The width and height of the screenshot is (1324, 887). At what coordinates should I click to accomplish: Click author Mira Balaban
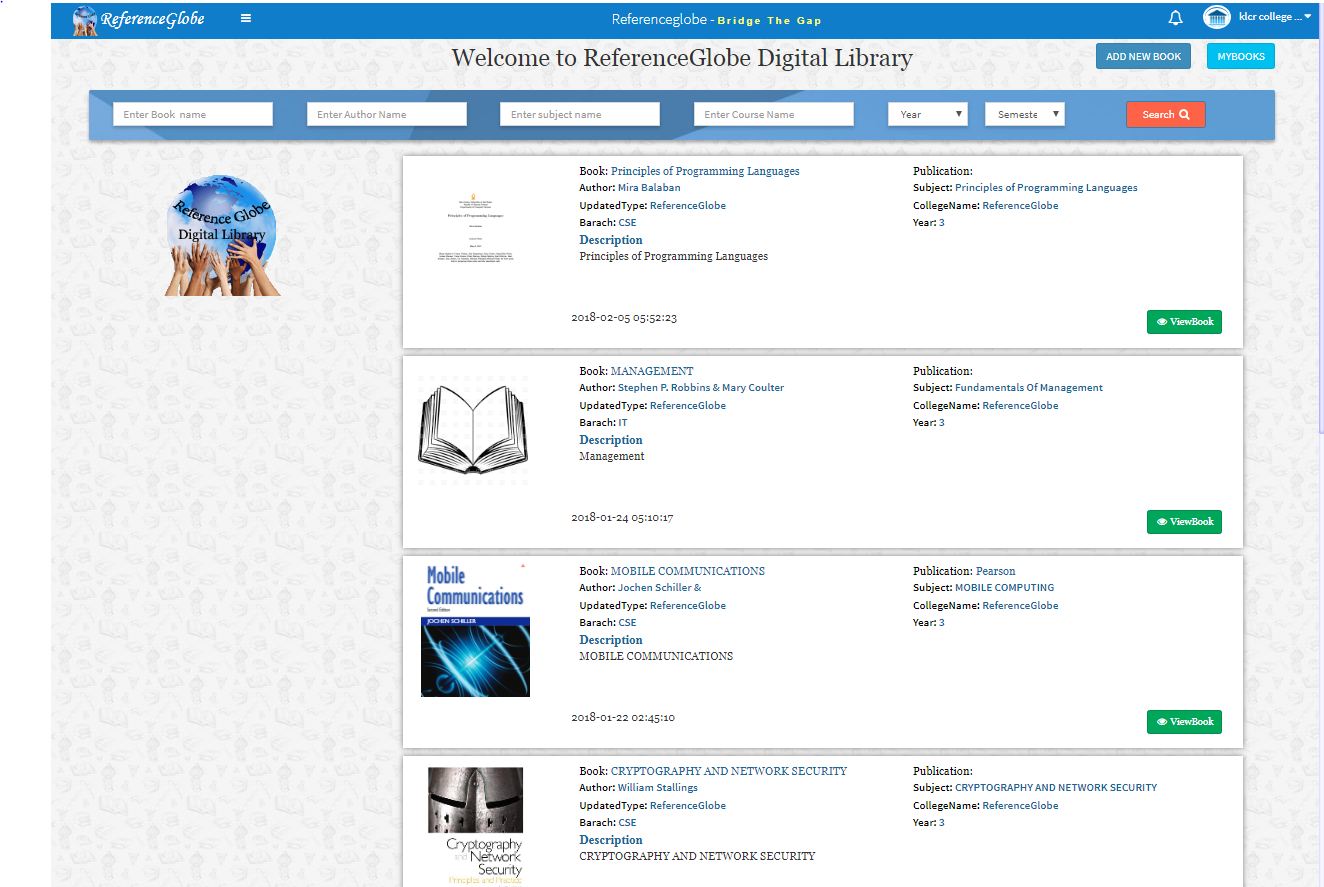(649, 188)
